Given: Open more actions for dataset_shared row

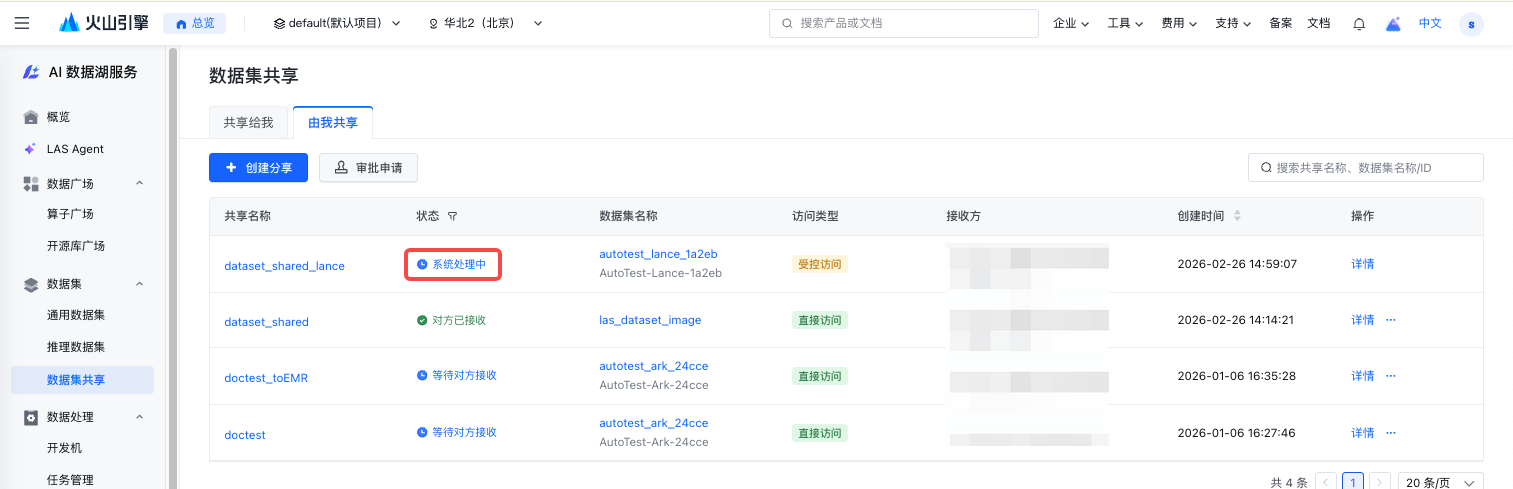Looking at the screenshot, I should click(x=1390, y=320).
